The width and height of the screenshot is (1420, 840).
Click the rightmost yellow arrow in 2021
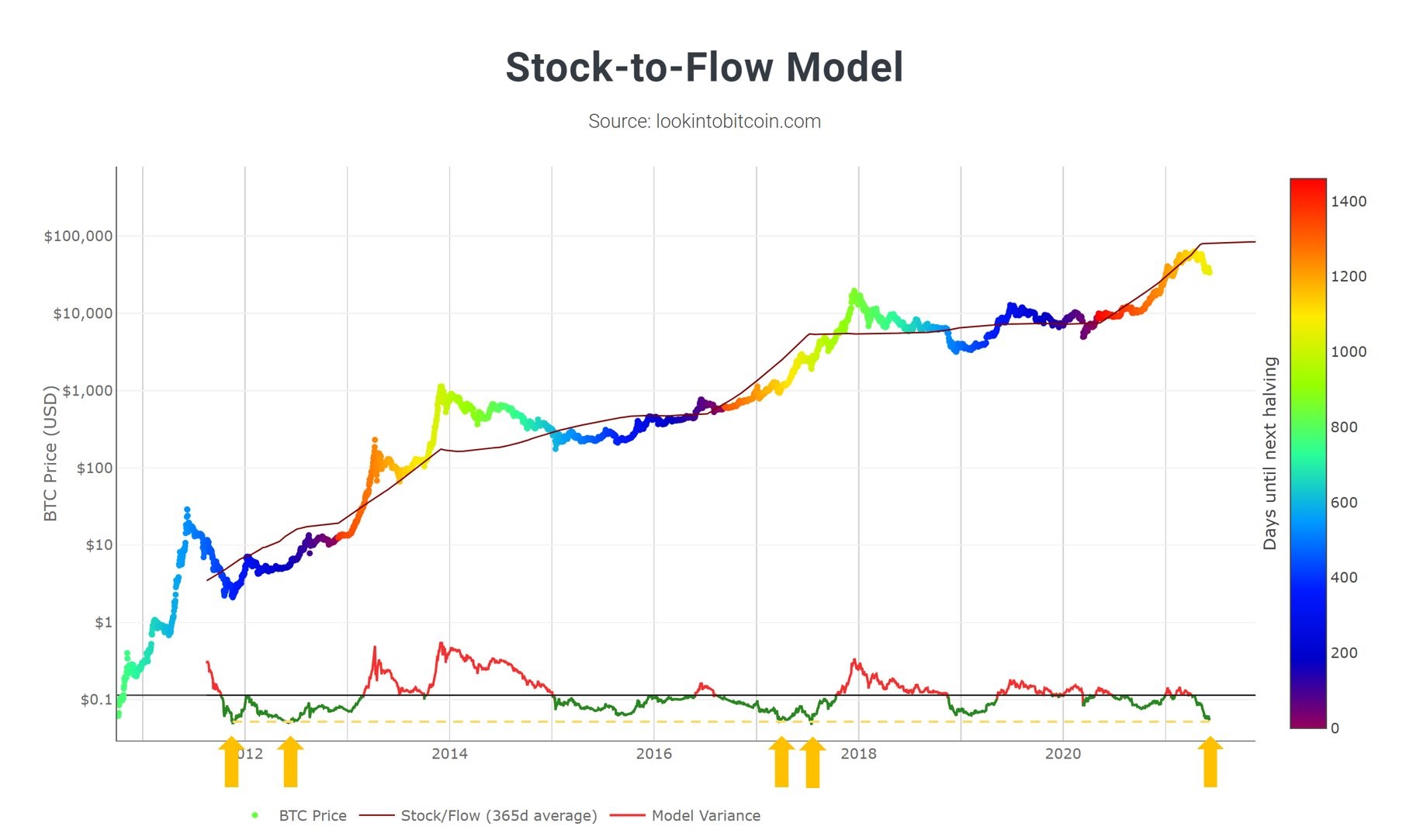click(1210, 762)
